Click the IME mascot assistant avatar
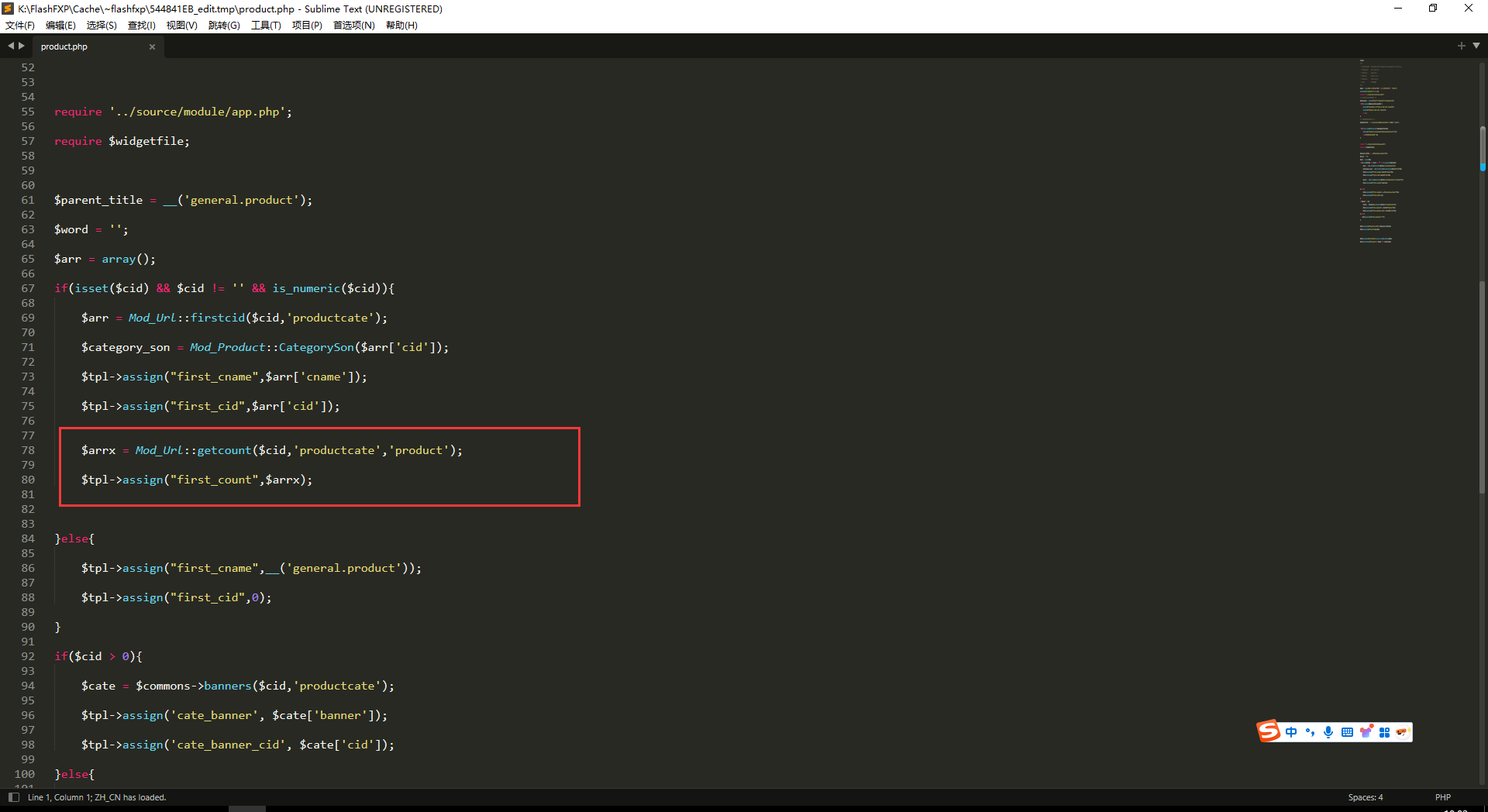This screenshot has width=1488, height=812. [1402, 732]
